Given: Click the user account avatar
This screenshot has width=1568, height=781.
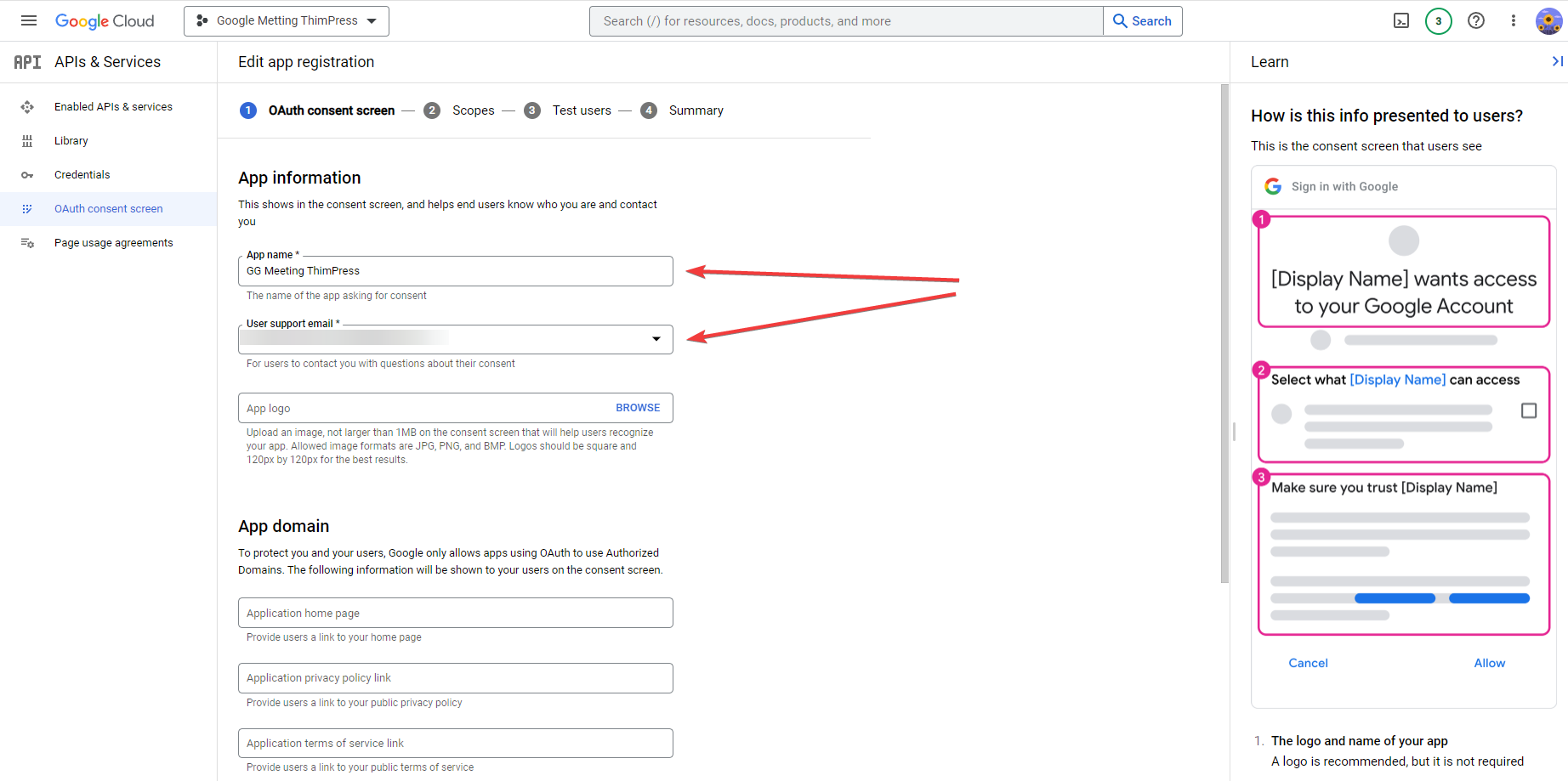Looking at the screenshot, I should 1548,21.
